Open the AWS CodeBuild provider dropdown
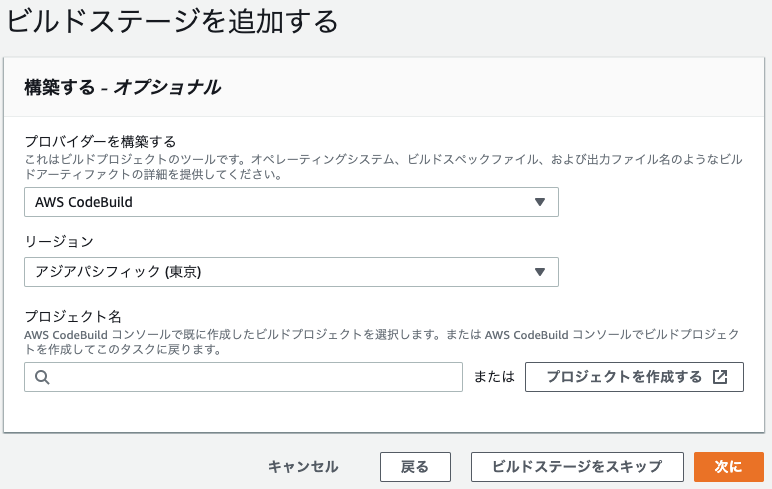Screen dimensions: 772x489 pyautogui.click(x=291, y=202)
